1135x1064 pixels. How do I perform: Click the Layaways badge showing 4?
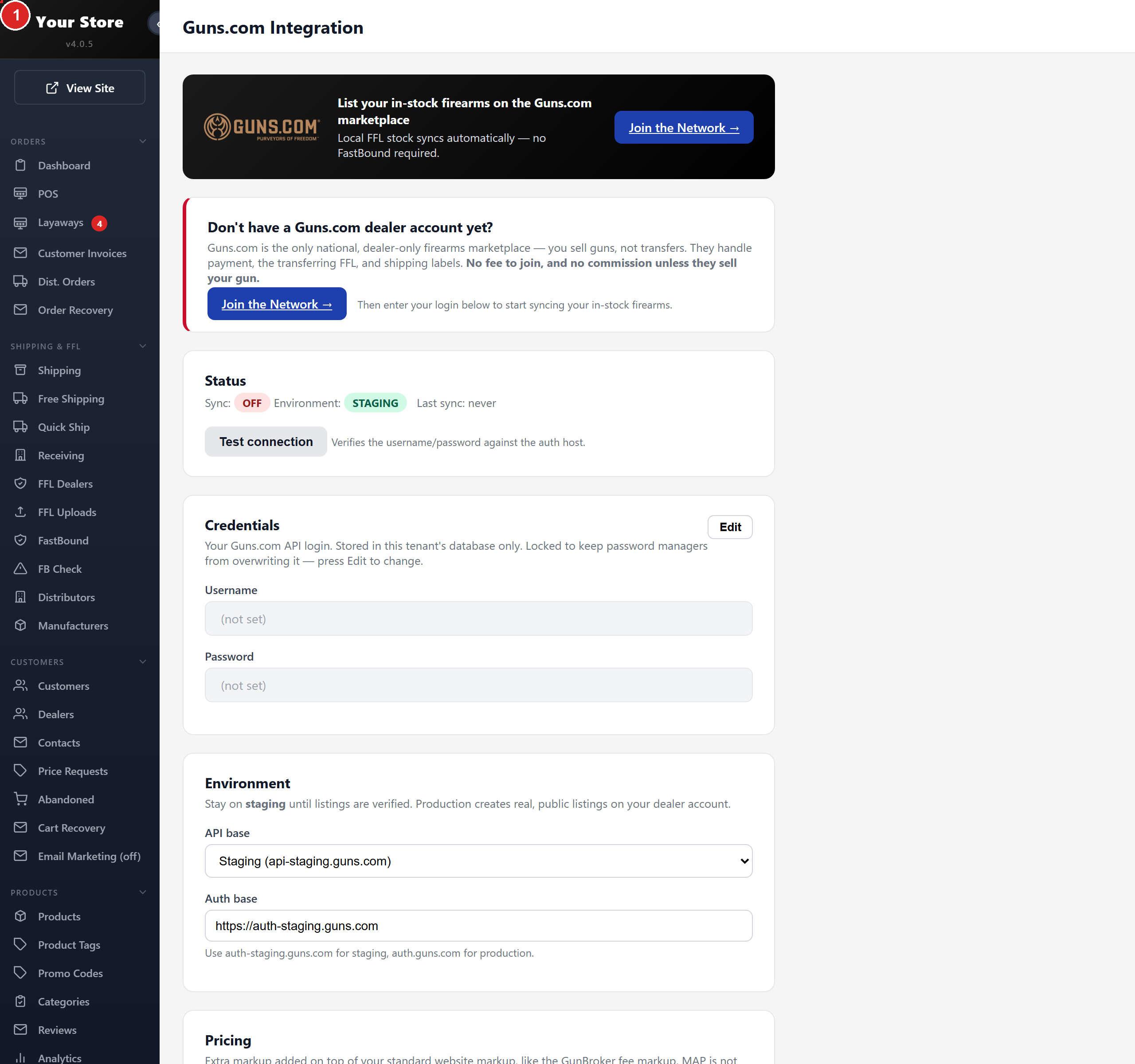[x=99, y=223]
